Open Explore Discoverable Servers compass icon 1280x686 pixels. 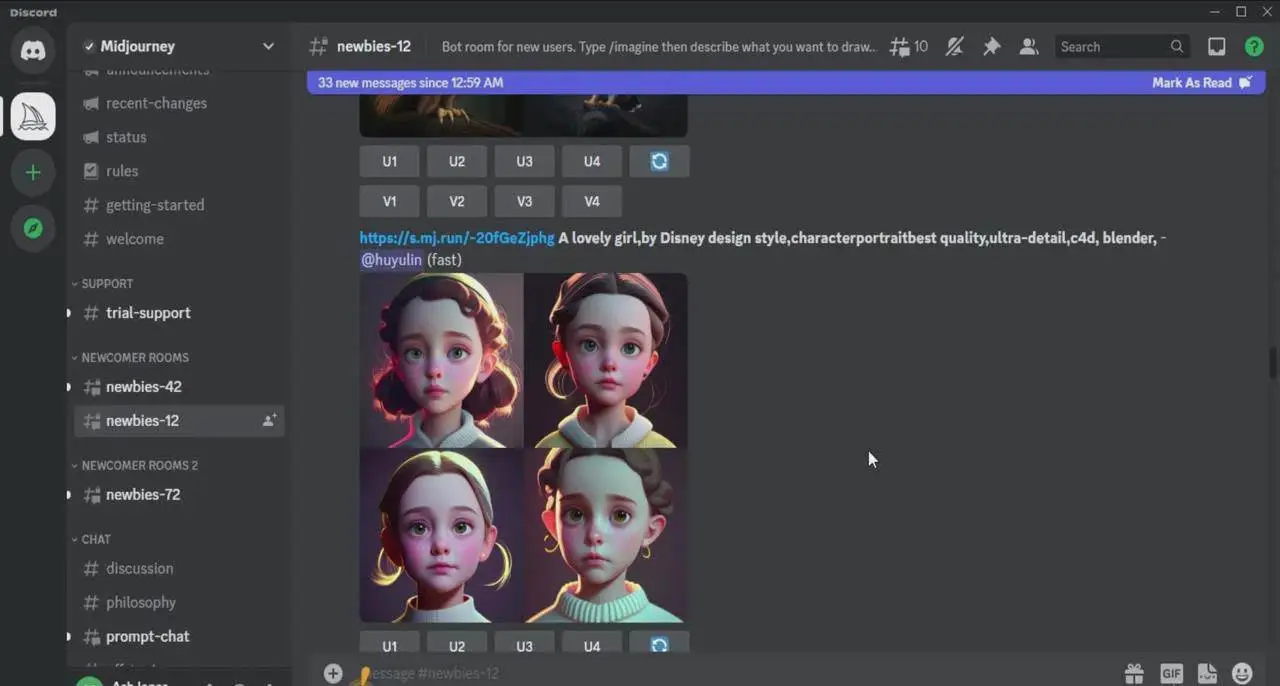[x=33, y=229]
